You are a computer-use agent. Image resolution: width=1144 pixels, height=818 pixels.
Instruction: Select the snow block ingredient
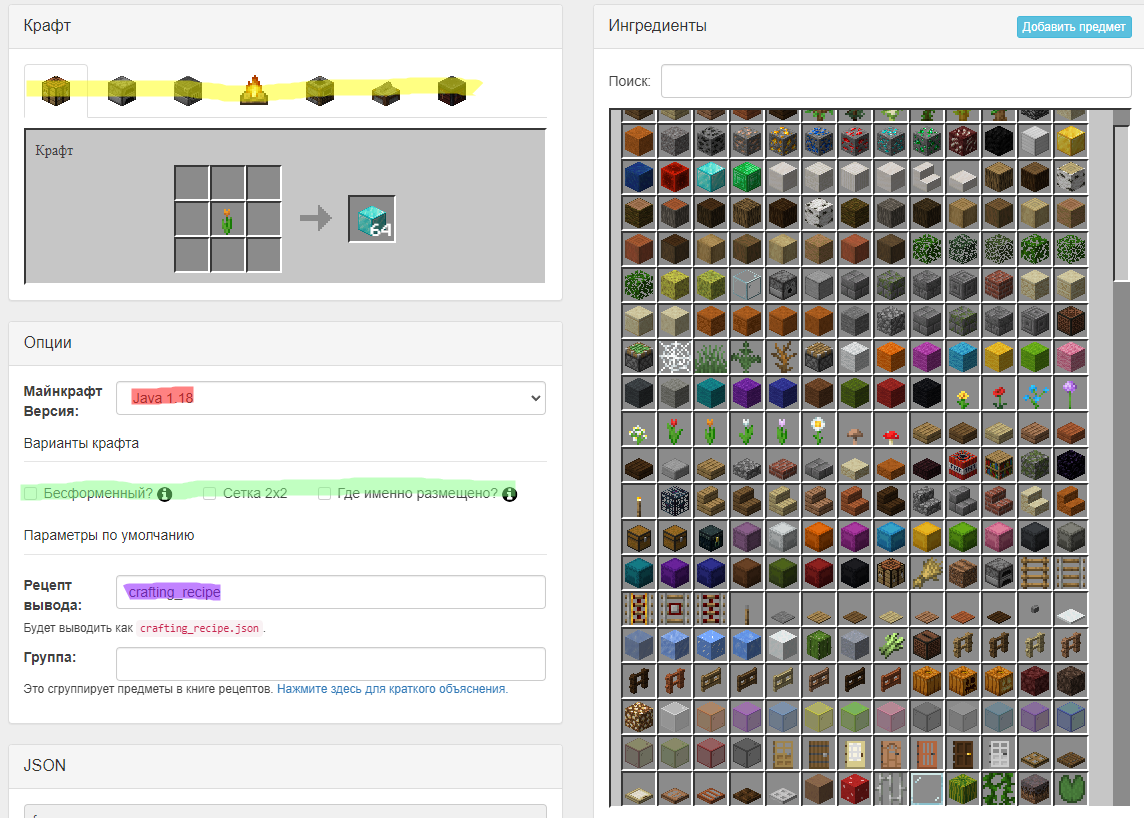click(x=783, y=646)
